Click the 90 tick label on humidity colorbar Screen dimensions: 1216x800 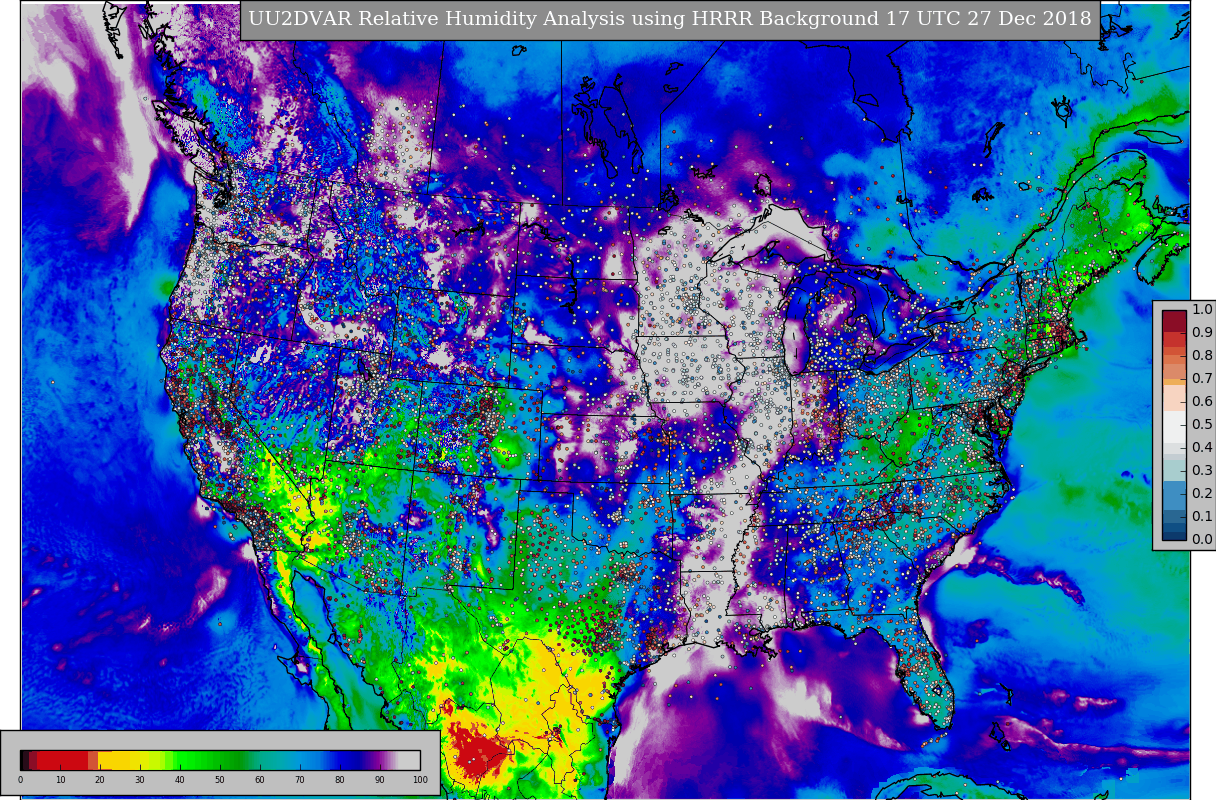coord(380,780)
